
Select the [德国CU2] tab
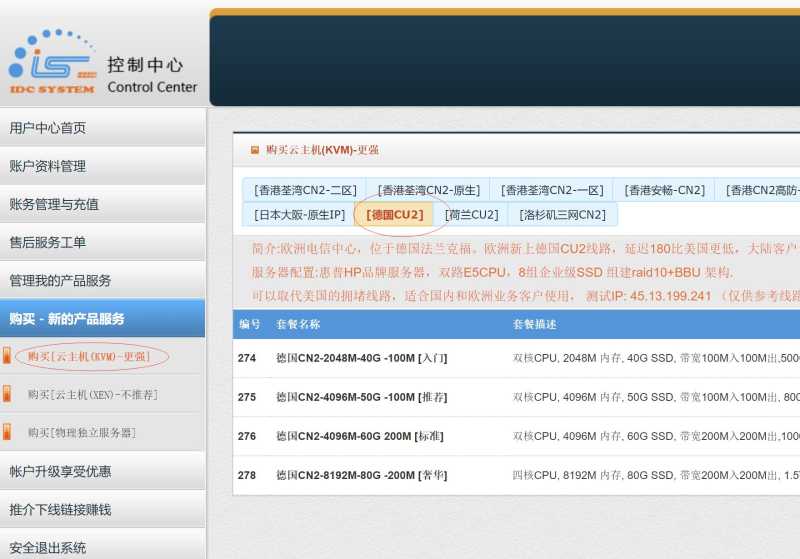coord(394,215)
